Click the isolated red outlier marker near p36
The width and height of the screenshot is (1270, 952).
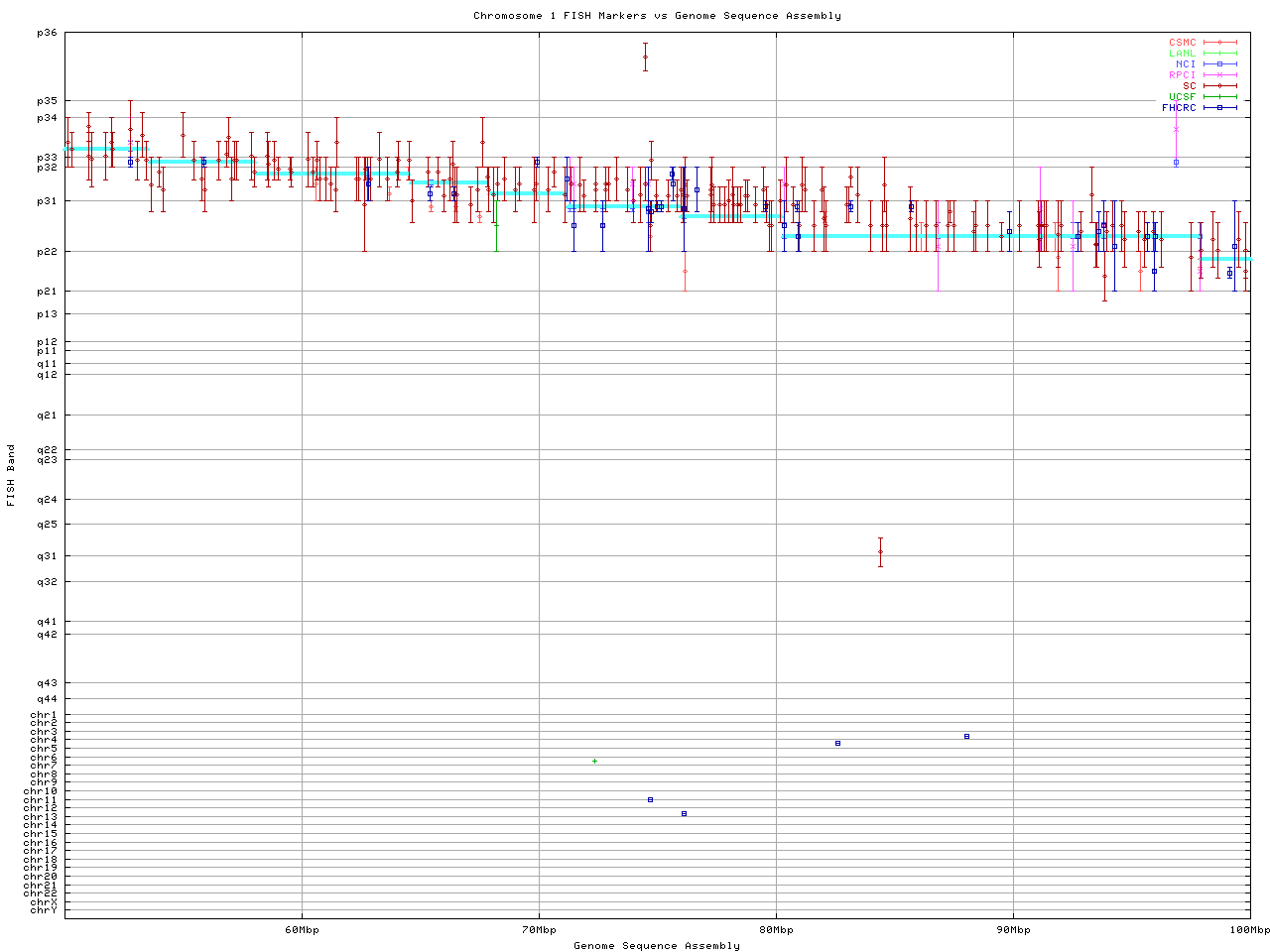pos(645,57)
